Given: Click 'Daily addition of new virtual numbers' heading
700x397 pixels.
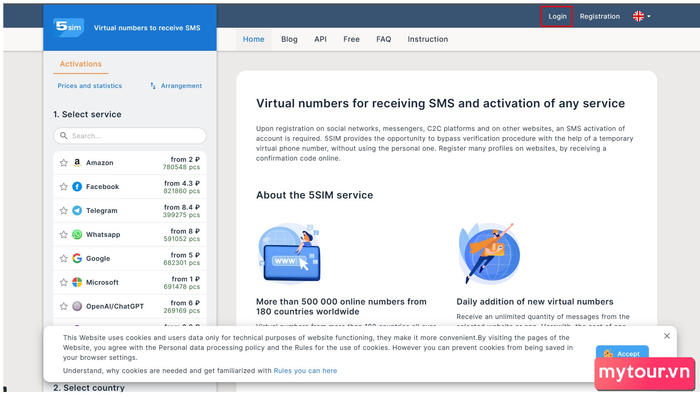Looking at the screenshot, I should 535,302.
